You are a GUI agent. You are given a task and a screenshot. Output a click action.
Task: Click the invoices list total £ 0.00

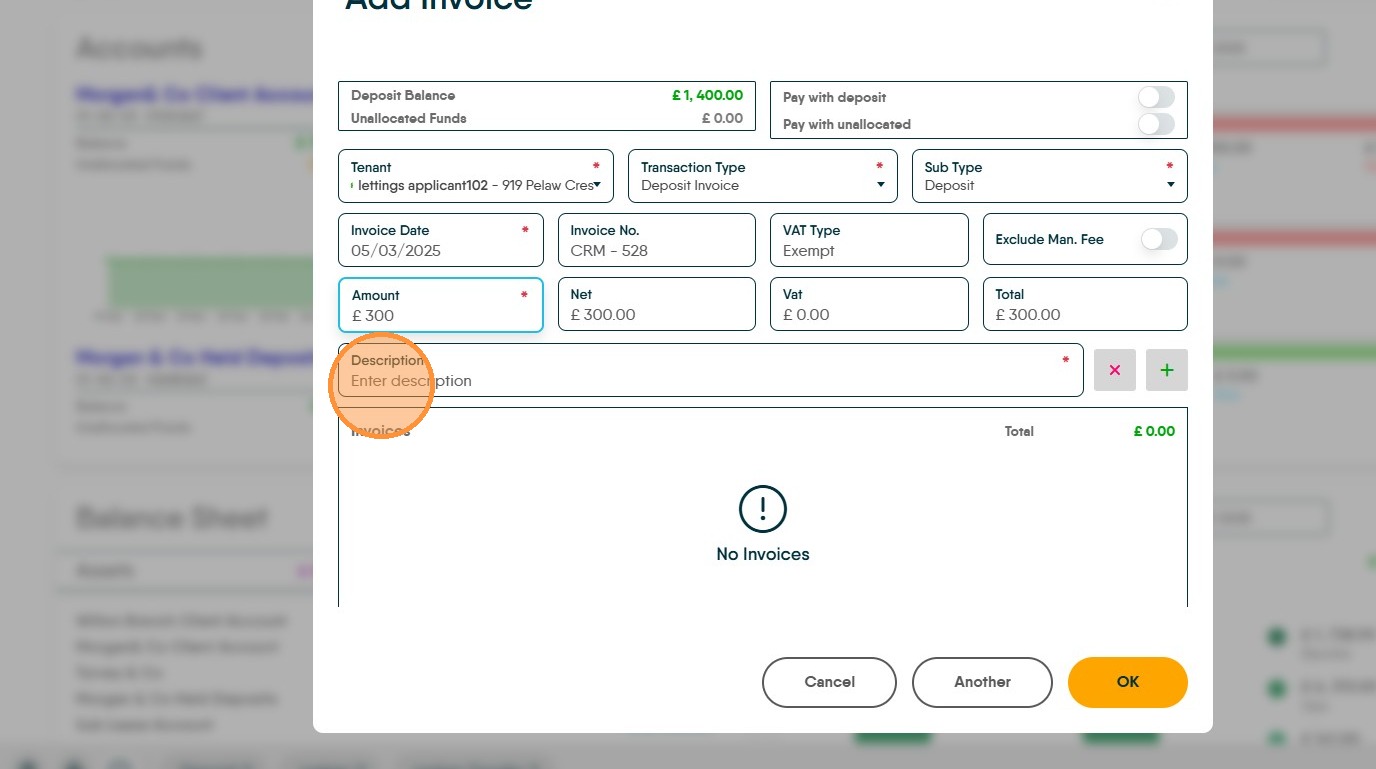pos(1154,432)
